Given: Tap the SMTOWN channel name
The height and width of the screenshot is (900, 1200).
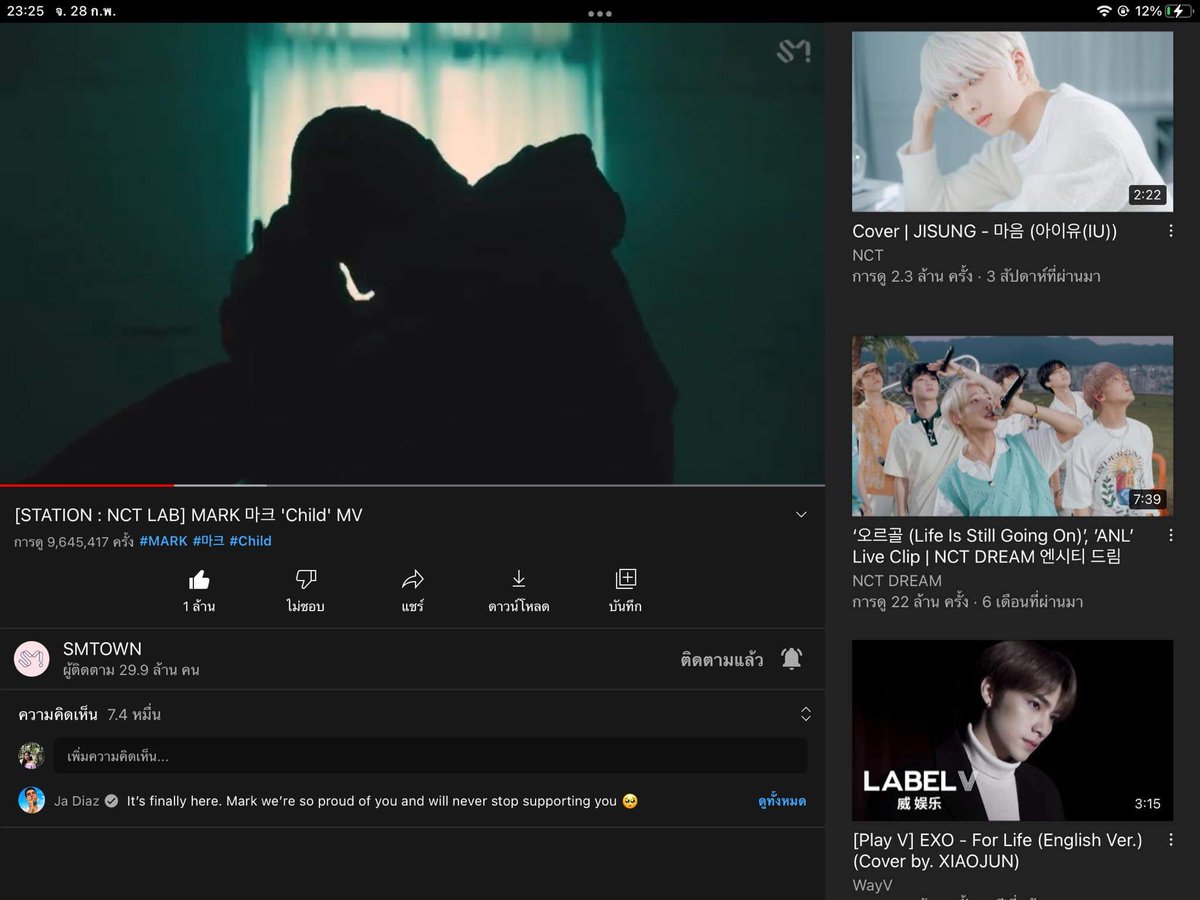Looking at the screenshot, I should click(102, 649).
